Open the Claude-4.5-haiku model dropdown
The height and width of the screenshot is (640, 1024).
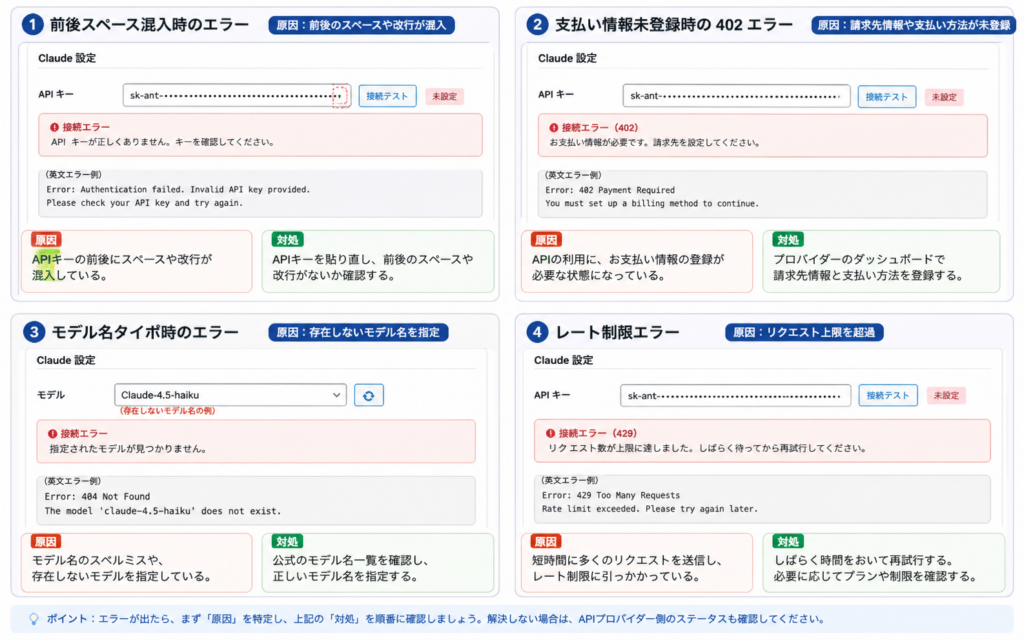click(x=230, y=395)
